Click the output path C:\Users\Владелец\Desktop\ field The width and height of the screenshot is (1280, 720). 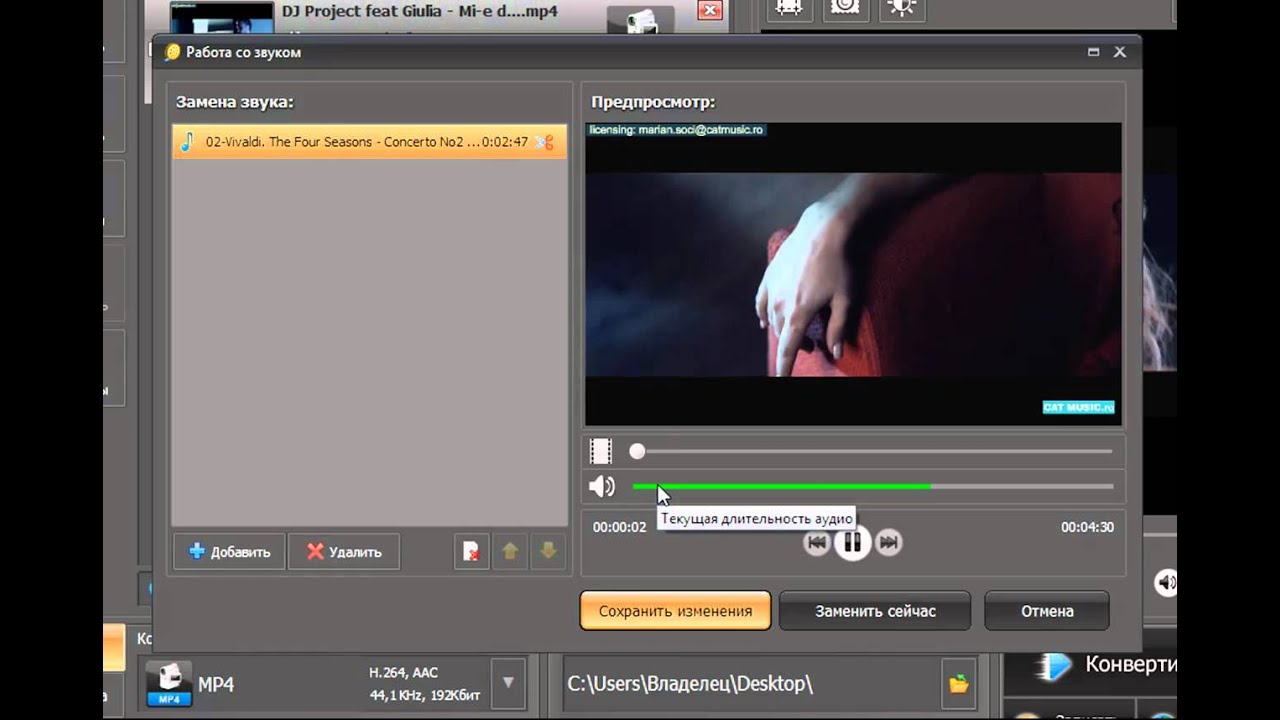coord(752,684)
